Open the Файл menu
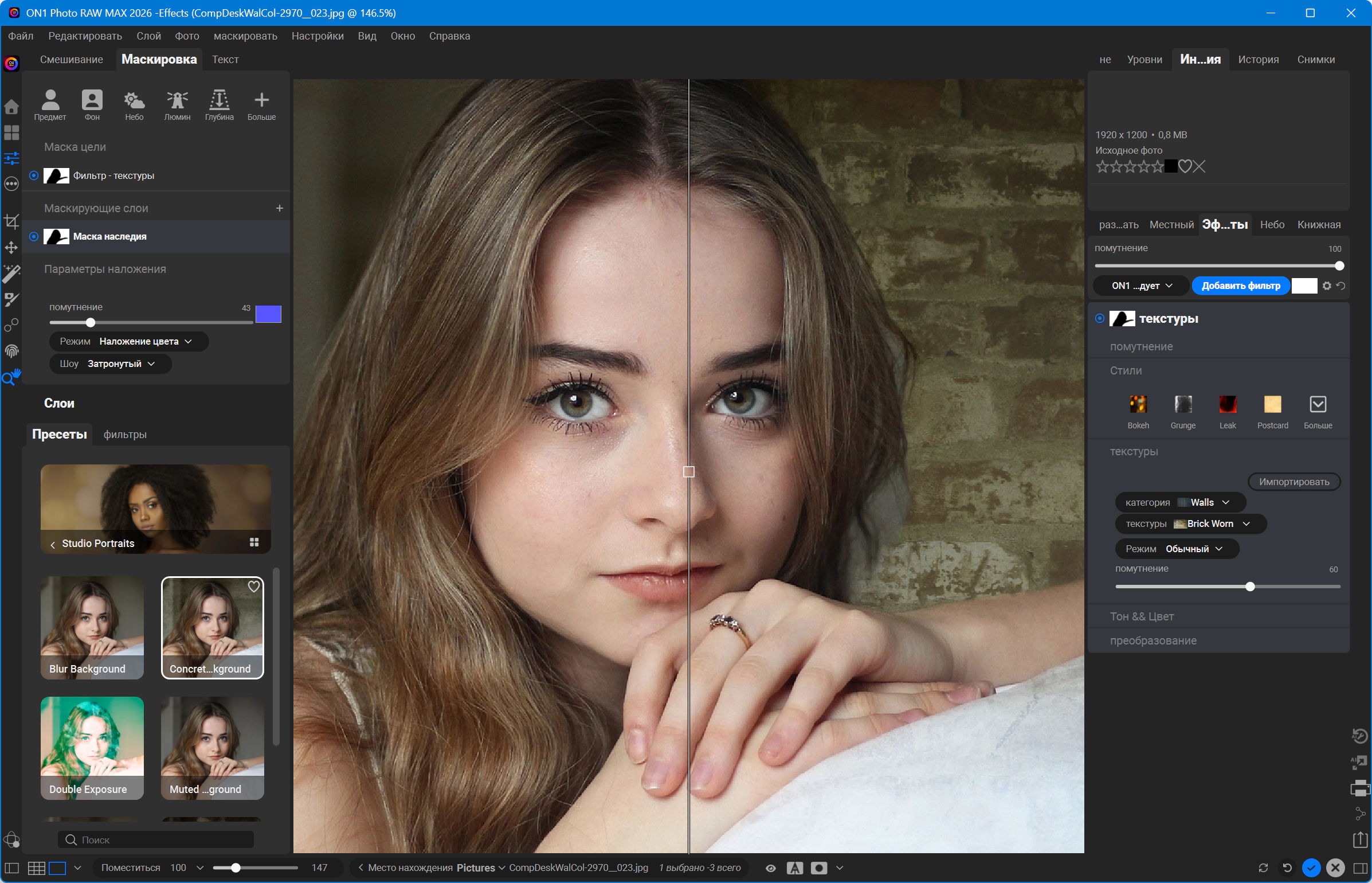Image resolution: width=1372 pixels, height=883 pixels. 21,36
